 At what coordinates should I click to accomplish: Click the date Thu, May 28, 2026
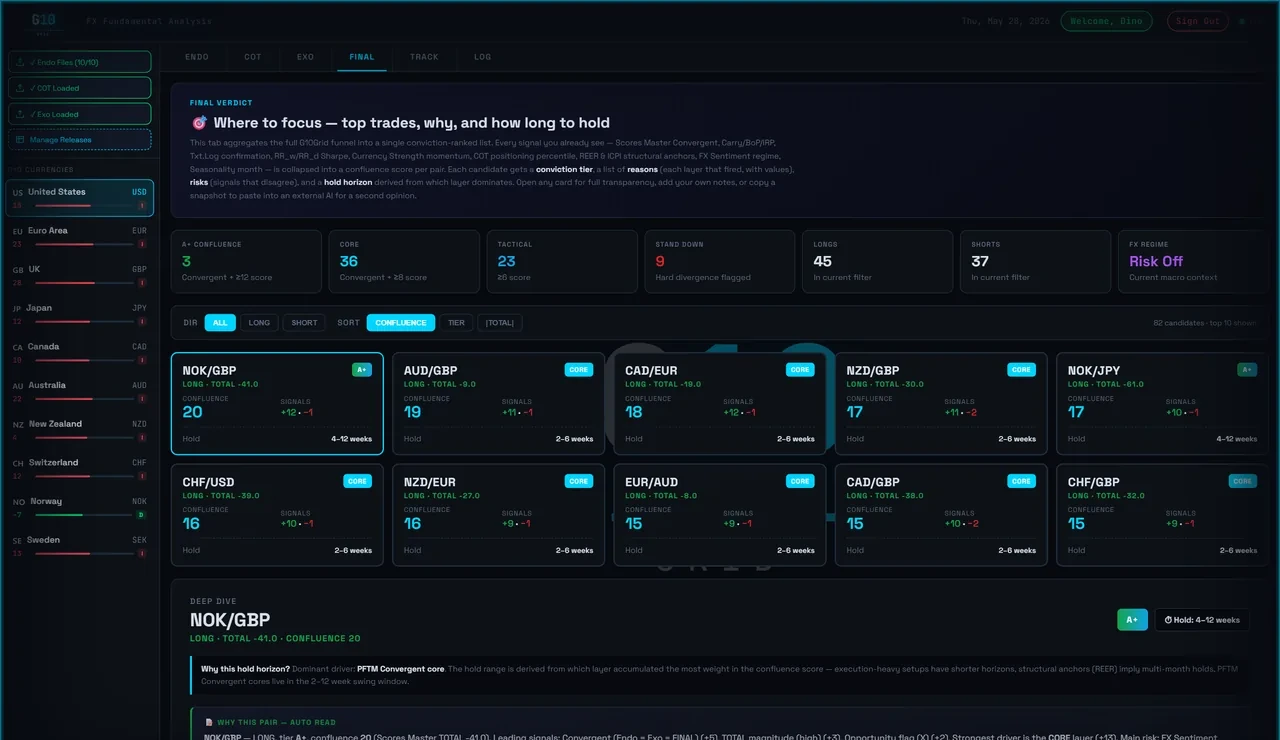pyautogui.click(x=1005, y=21)
